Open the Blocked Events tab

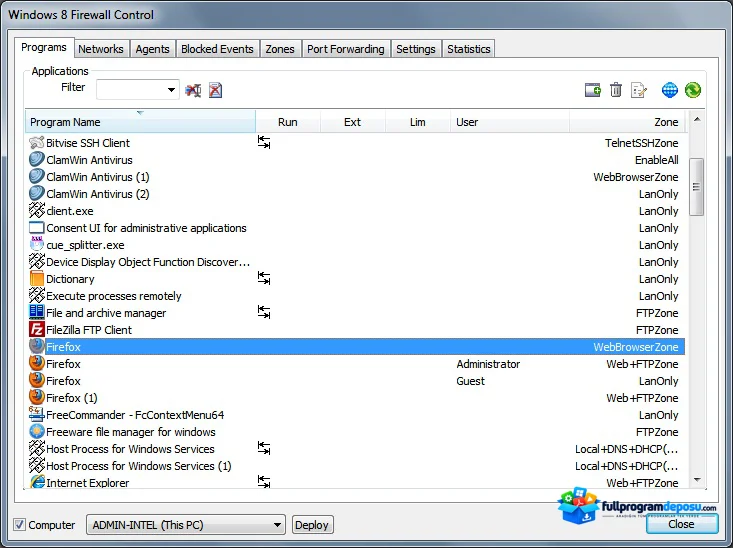217,49
